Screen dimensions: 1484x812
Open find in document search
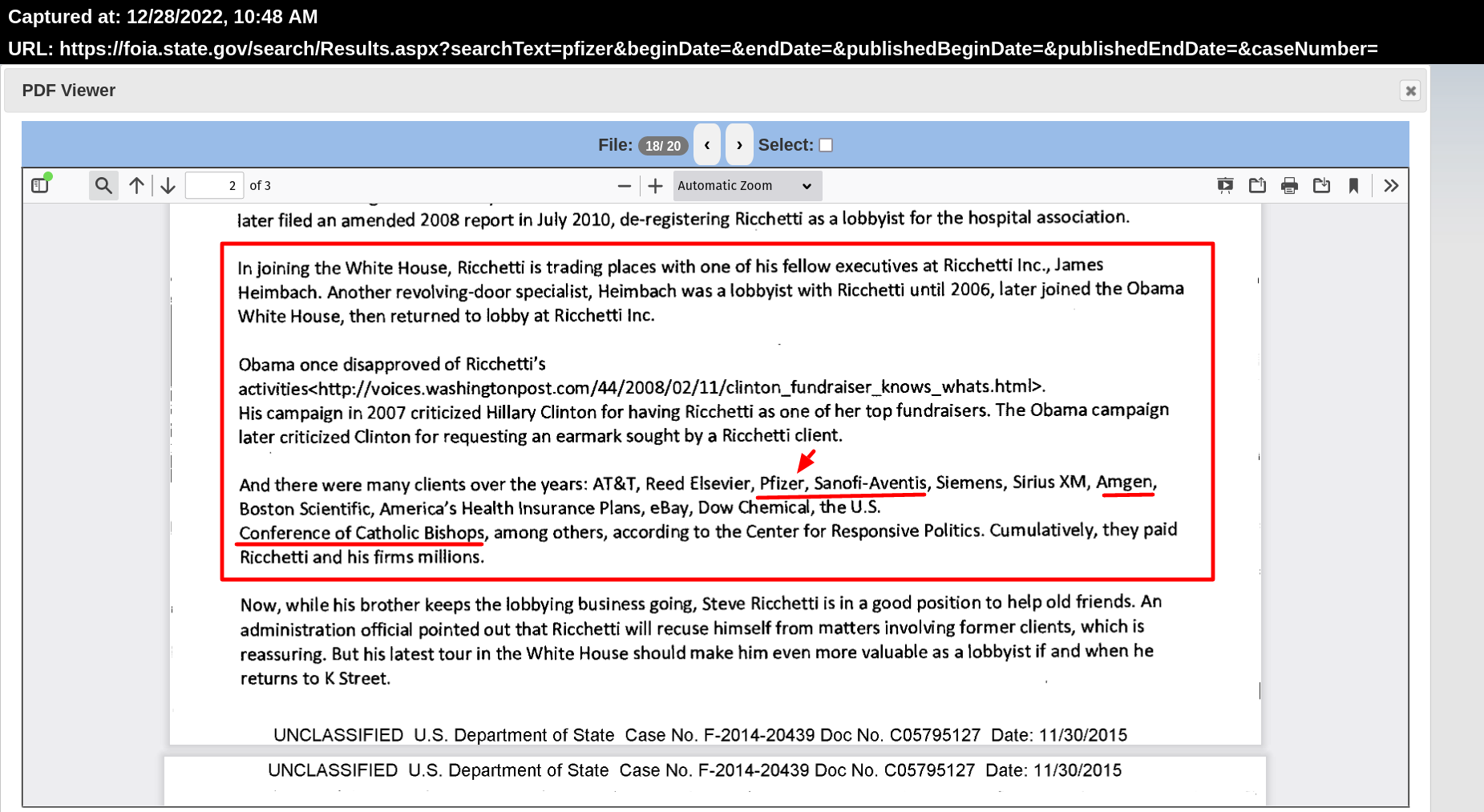coord(103,185)
